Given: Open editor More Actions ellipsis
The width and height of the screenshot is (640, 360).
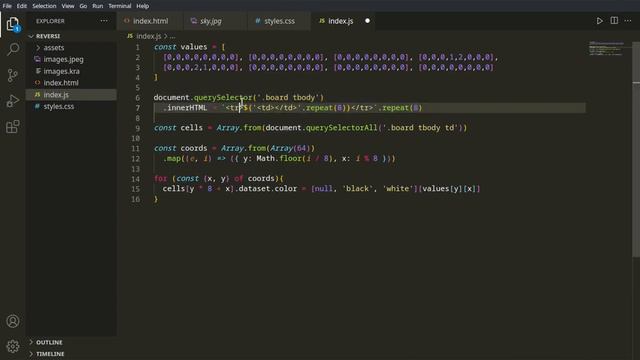Looking at the screenshot, I should [628, 21].
